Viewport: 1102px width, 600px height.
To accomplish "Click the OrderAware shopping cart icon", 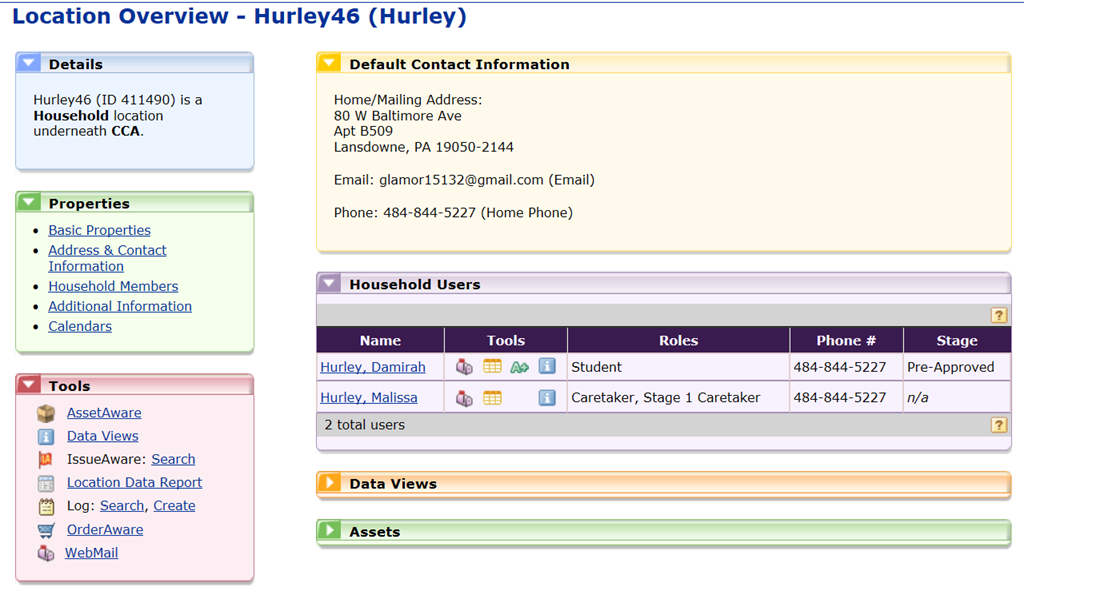I will tap(46, 530).
